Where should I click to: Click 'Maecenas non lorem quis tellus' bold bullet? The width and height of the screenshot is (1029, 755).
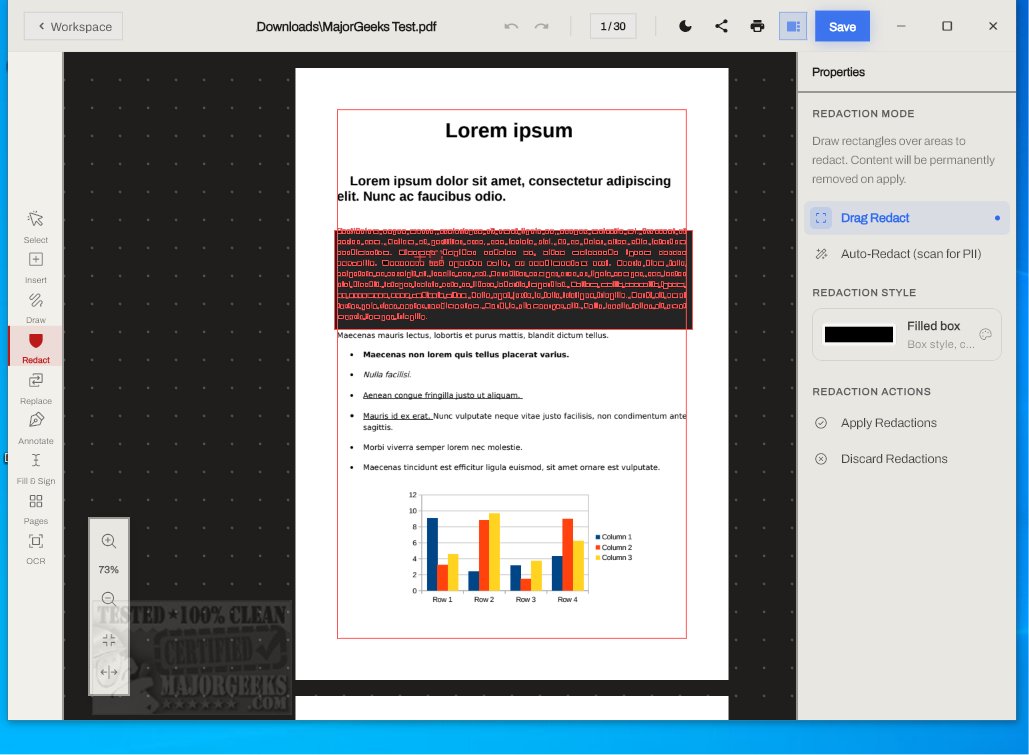(466, 355)
